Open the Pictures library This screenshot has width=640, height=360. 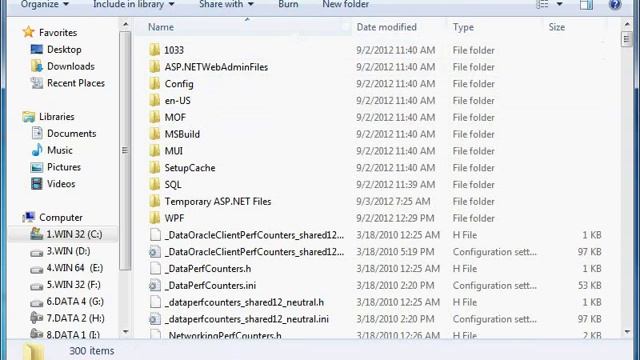(64, 167)
